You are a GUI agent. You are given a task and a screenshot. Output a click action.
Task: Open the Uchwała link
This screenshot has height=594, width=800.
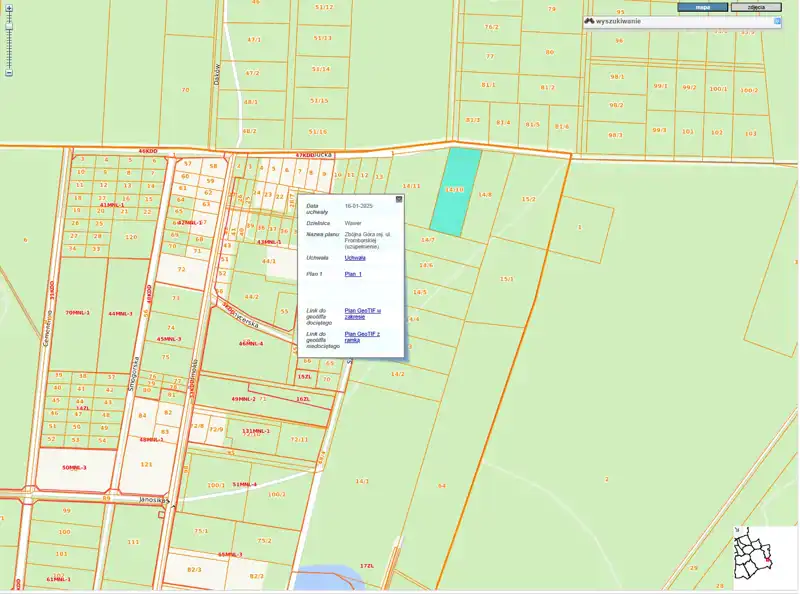[354, 257]
